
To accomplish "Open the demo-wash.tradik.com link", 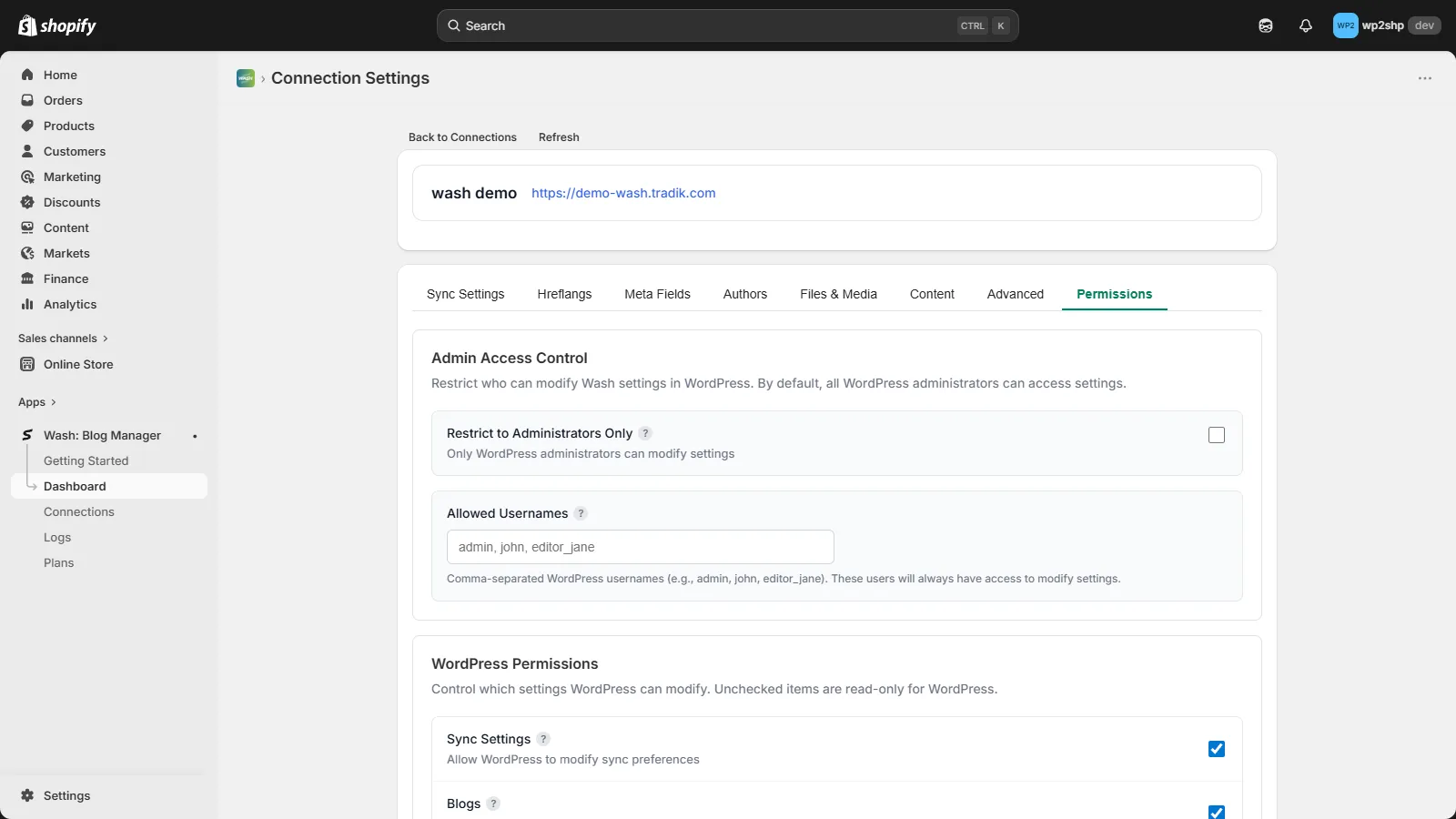I will tap(623, 193).
